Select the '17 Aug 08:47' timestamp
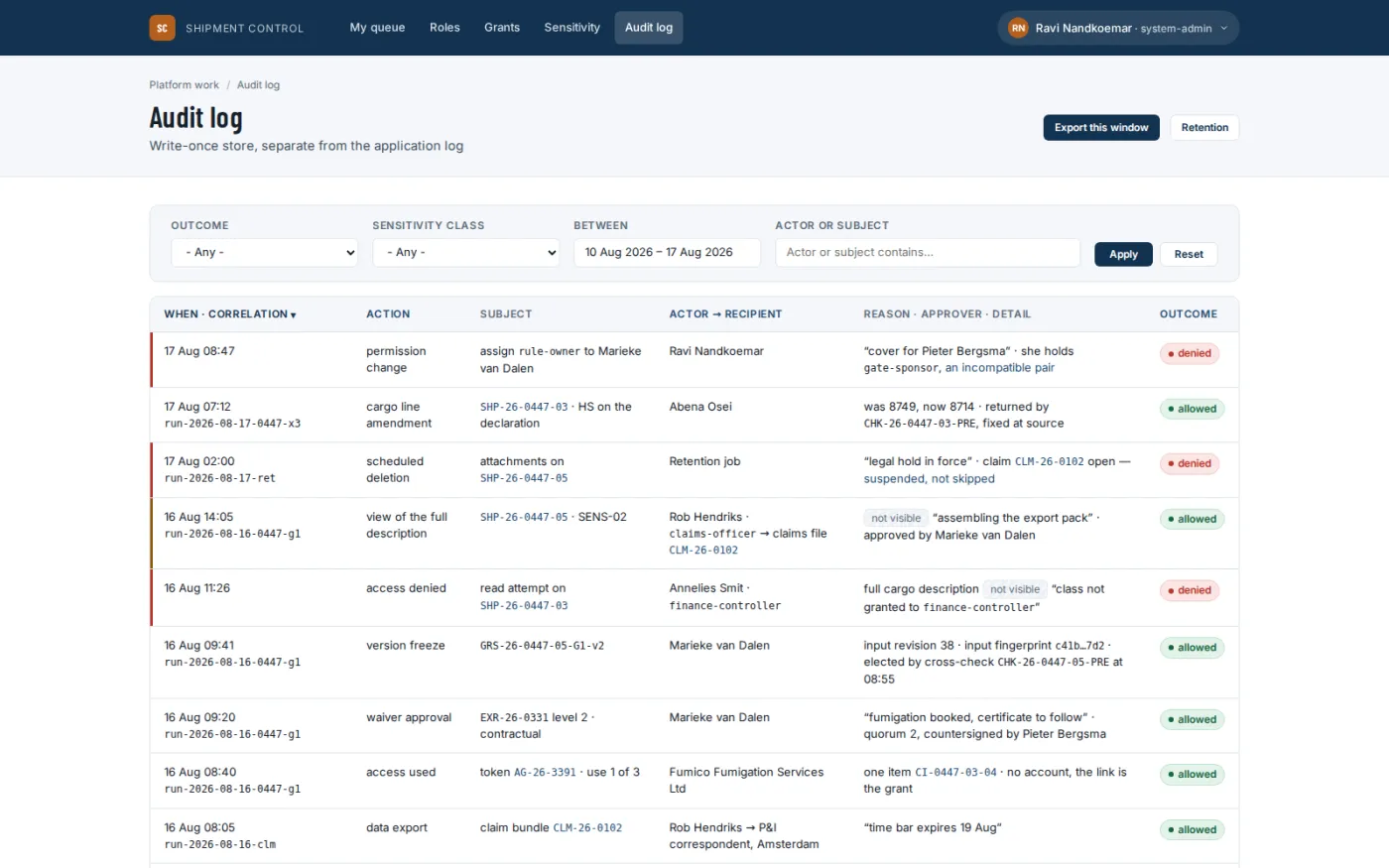Viewport: 1389px width, 868px height. point(199,351)
